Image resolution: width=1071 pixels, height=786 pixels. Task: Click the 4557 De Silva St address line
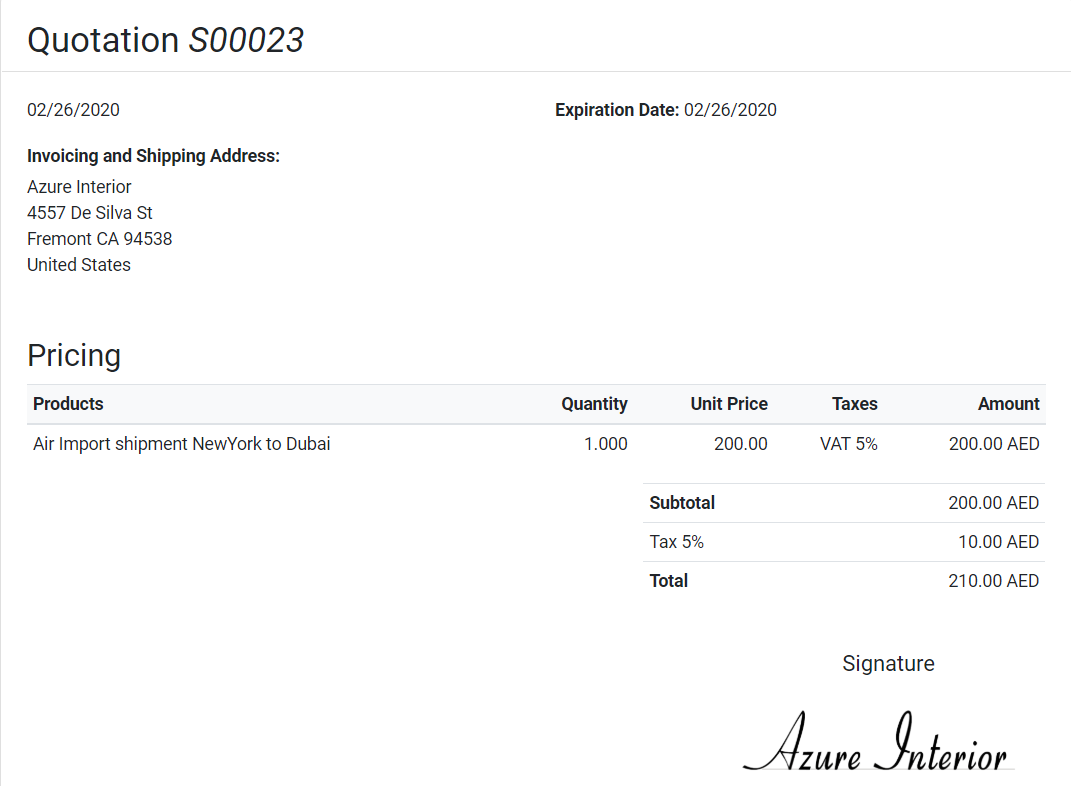[90, 213]
